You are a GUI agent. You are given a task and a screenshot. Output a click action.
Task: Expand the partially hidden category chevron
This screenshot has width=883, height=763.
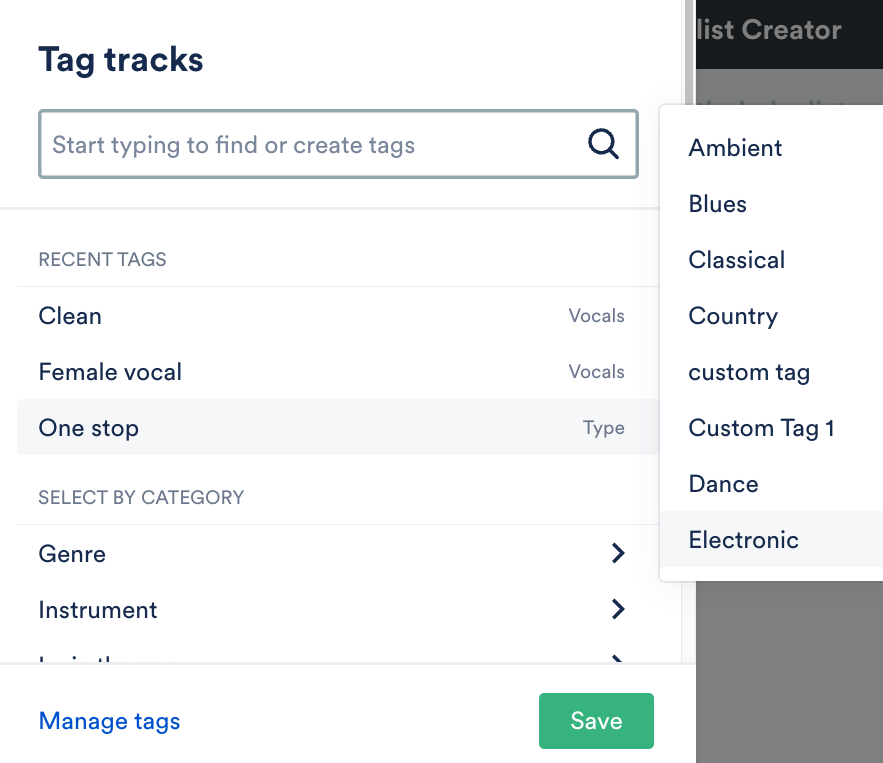pyautogui.click(x=618, y=659)
